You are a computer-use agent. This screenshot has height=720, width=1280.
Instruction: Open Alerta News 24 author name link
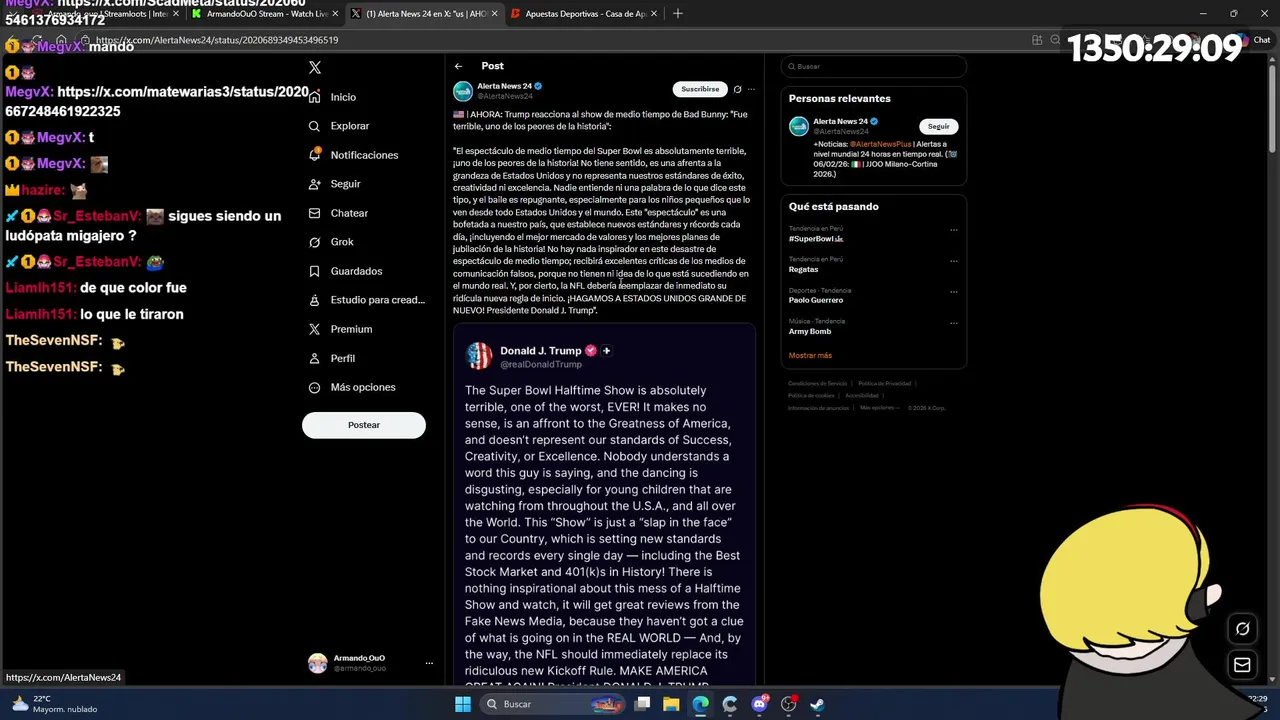(x=505, y=86)
